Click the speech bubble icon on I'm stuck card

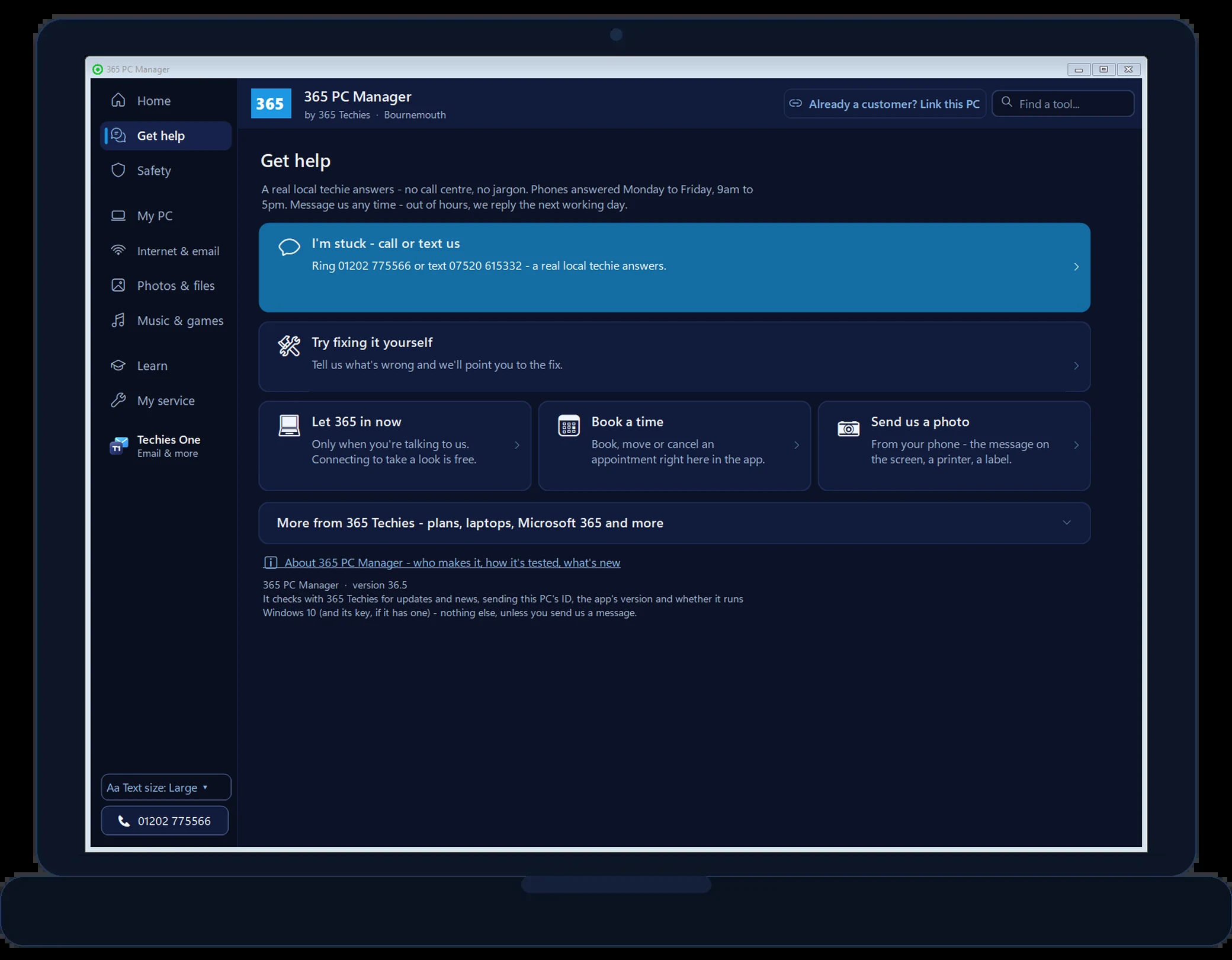pyautogui.click(x=289, y=247)
